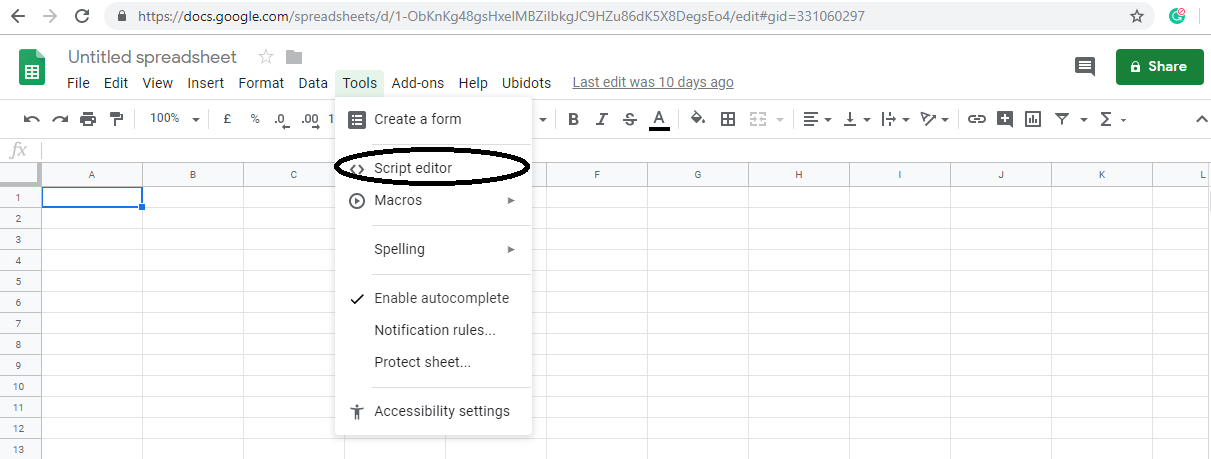Image resolution: width=1211 pixels, height=459 pixels.
Task: Click the filter funnel icon
Action: coord(1061,119)
